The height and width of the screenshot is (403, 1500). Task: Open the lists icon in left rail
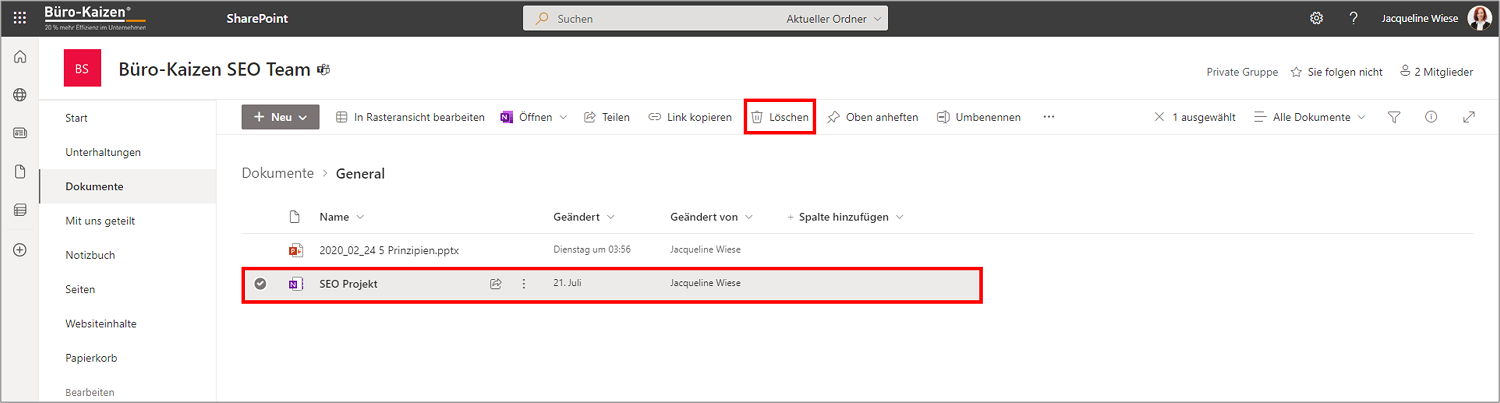pos(19,210)
